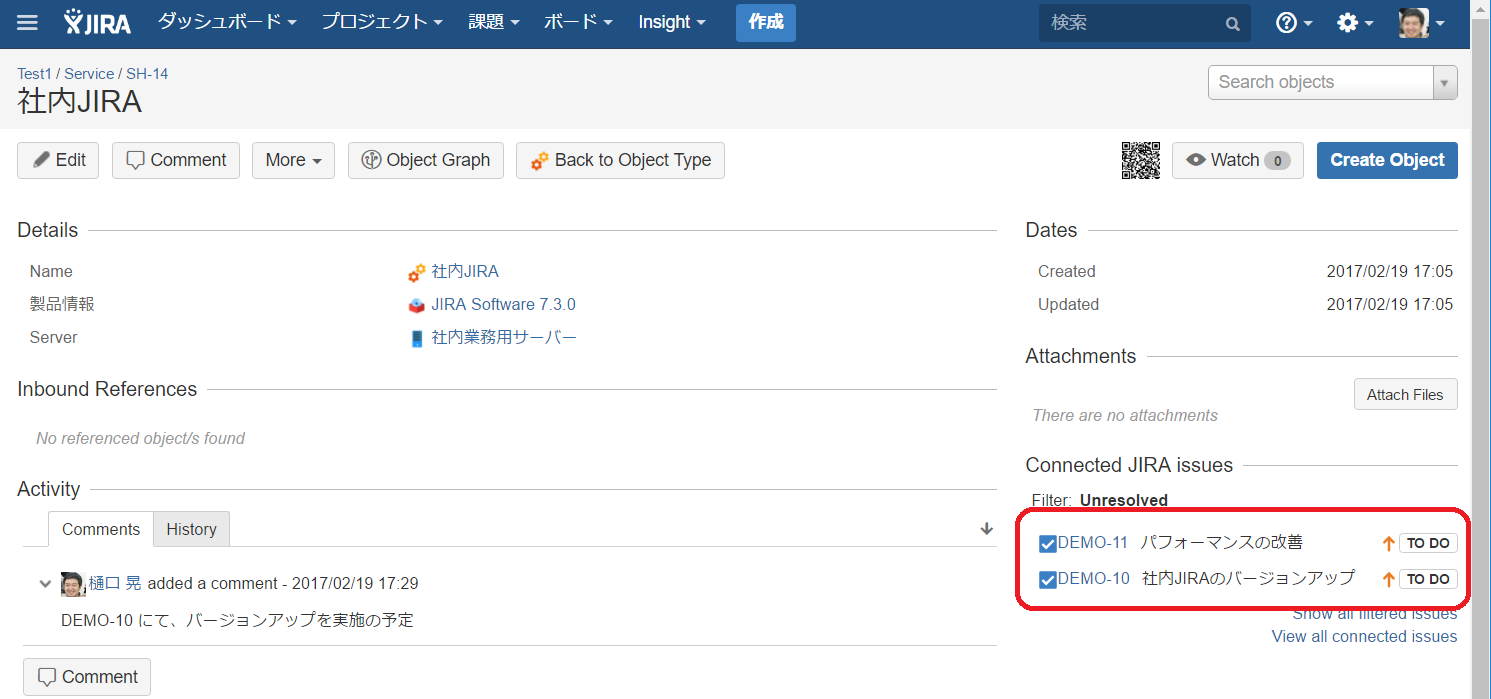The width and height of the screenshot is (1491, 699).
Task: Switch to the History tab
Action: (191, 530)
